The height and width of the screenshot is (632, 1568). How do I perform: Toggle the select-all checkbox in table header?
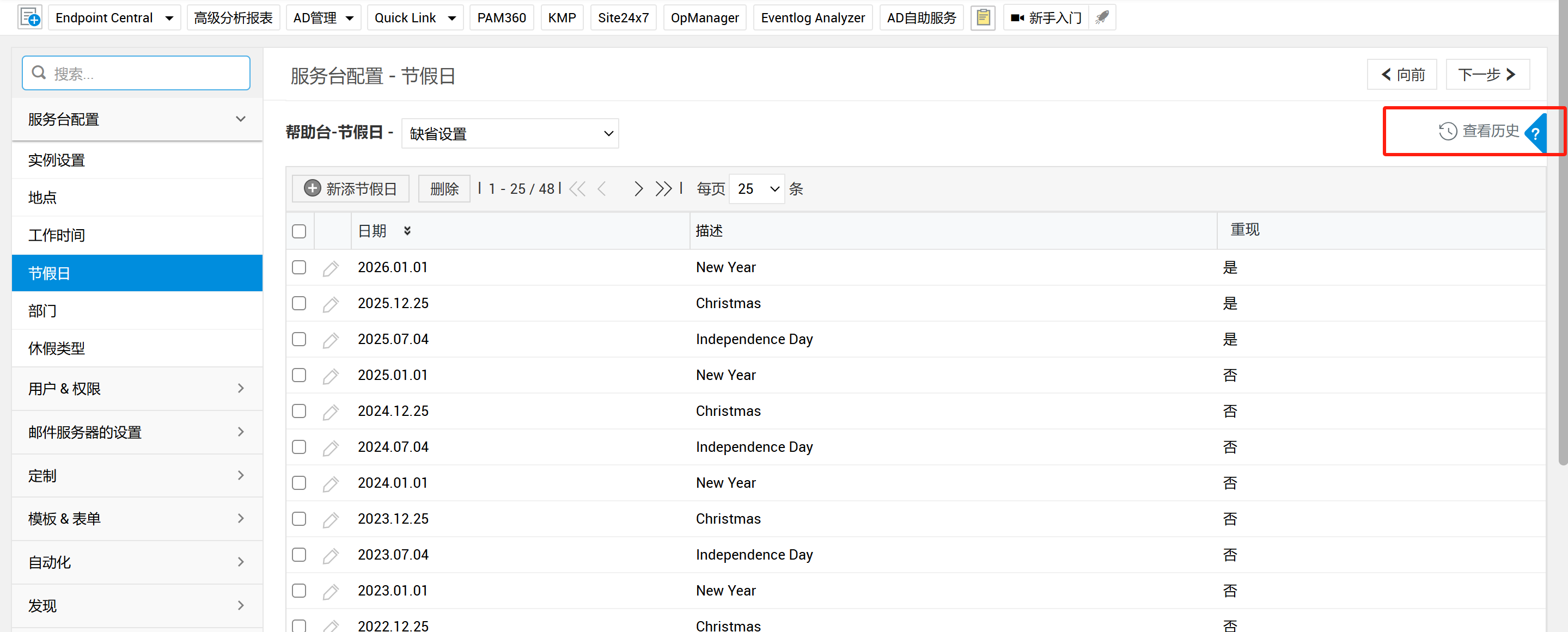point(299,231)
